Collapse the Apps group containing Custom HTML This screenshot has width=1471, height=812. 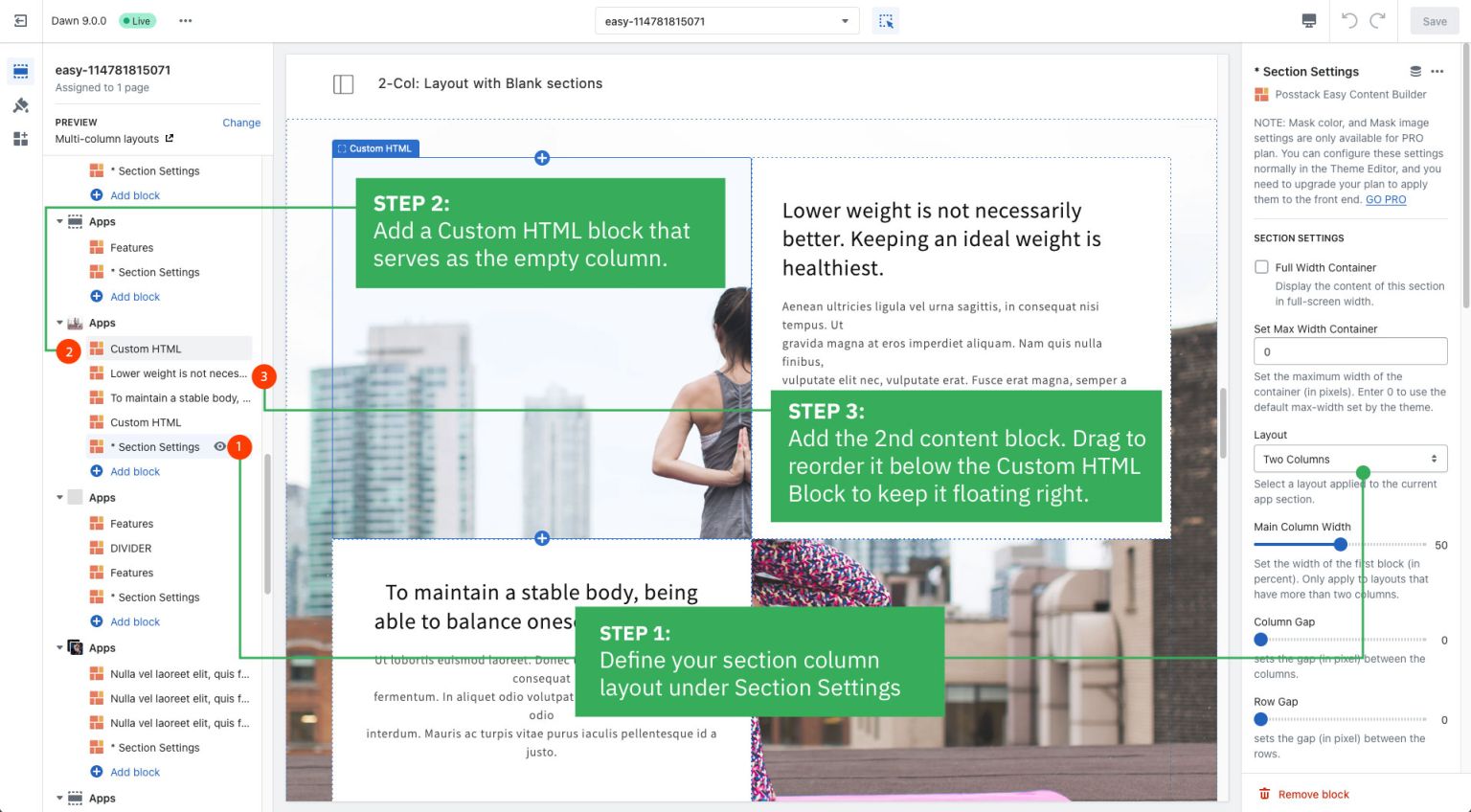pyautogui.click(x=59, y=324)
